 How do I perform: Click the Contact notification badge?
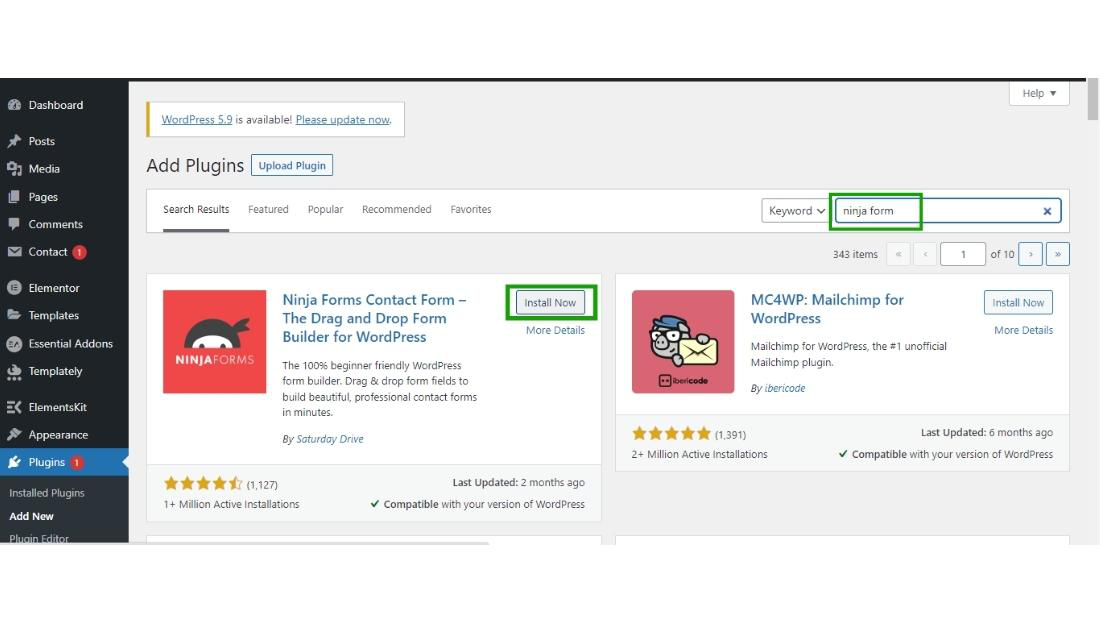click(79, 252)
